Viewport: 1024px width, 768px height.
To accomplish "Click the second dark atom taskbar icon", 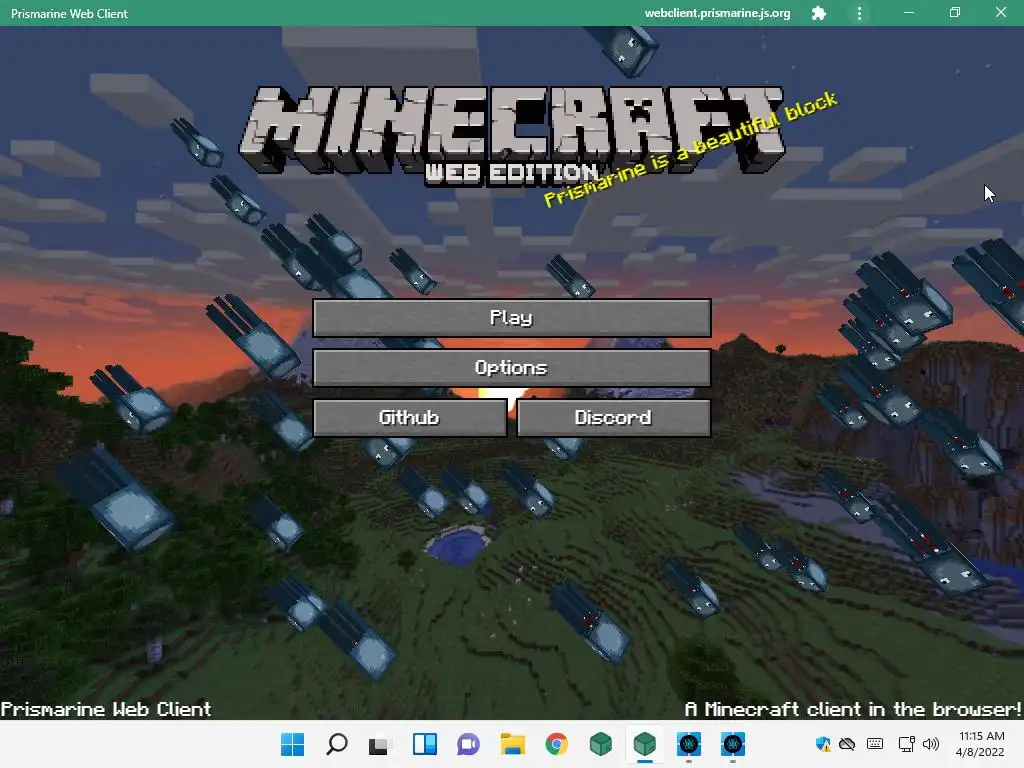I will point(733,744).
